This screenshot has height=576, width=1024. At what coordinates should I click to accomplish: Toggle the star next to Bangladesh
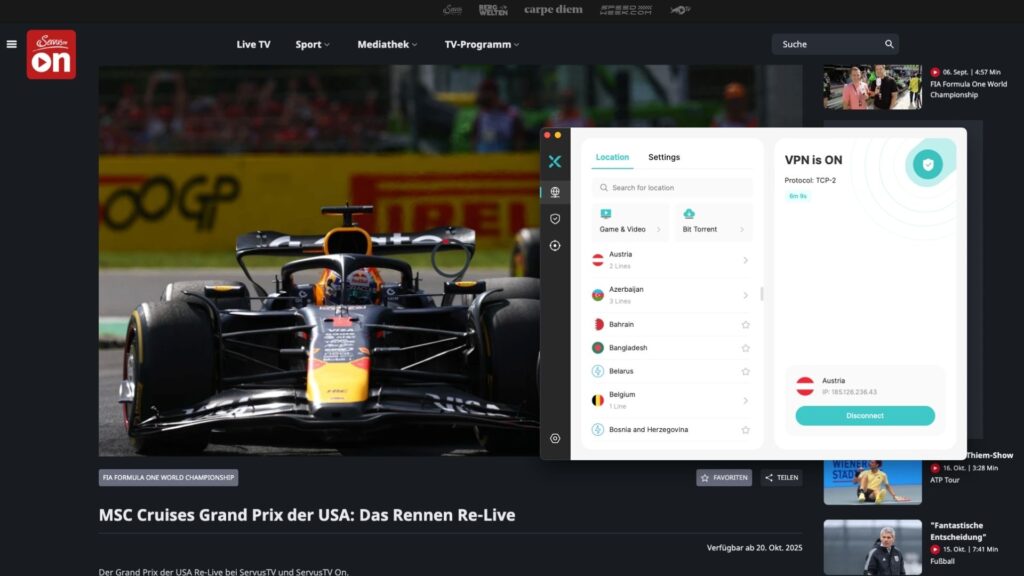point(745,348)
